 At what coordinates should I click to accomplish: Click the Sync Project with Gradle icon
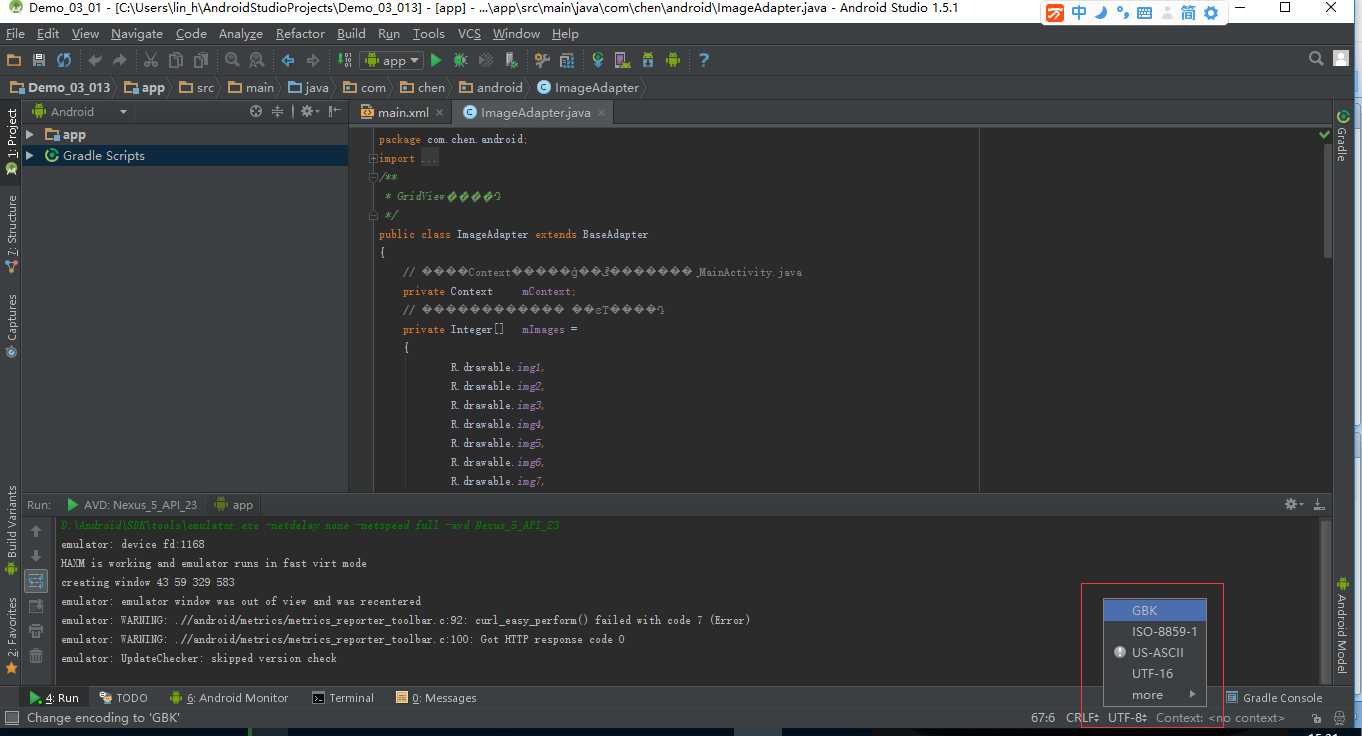(x=598, y=60)
